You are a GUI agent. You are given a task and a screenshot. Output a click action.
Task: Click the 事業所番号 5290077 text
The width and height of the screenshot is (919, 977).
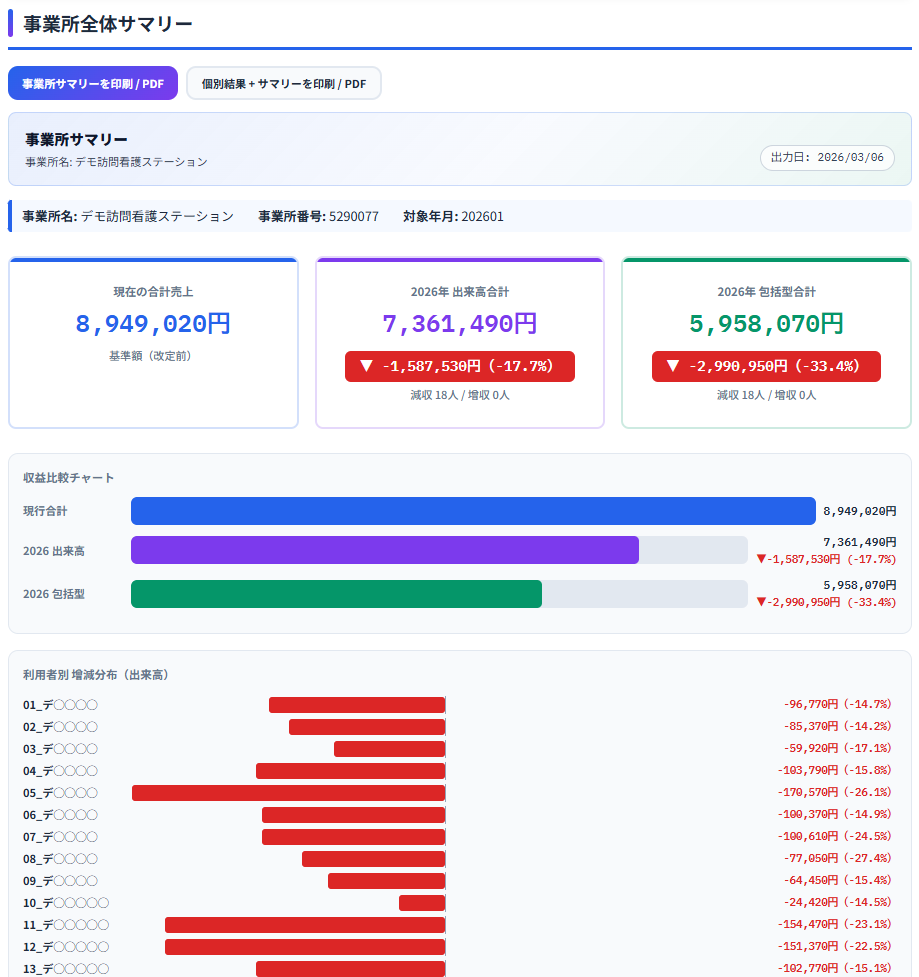318,216
